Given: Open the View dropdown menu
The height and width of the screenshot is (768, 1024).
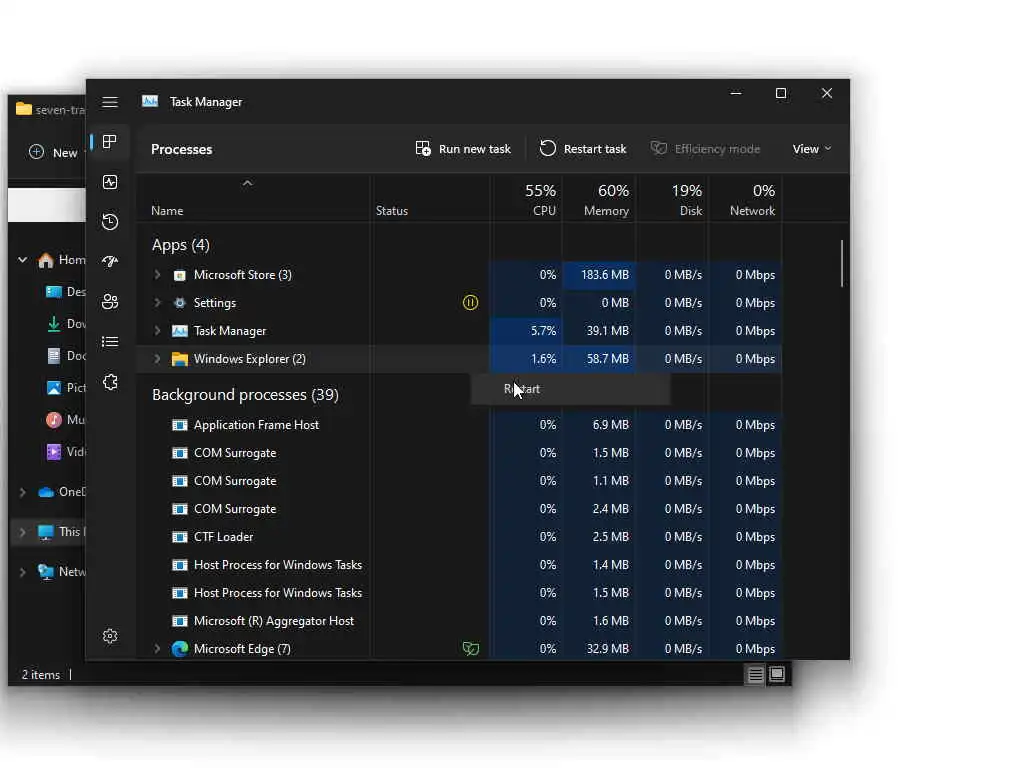Looking at the screenshot, I should [x=812, y=149].
